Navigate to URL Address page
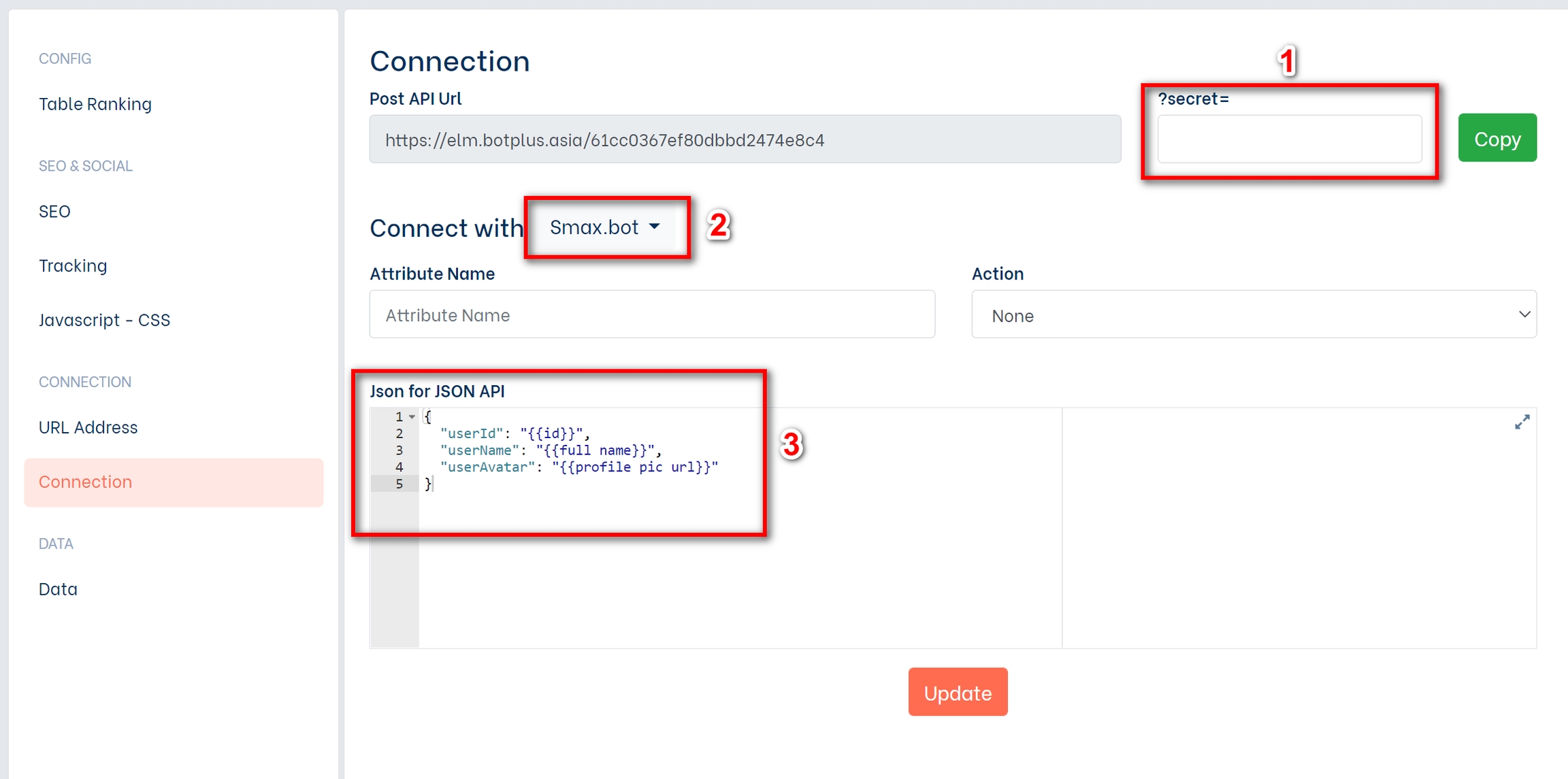 coord(88,427)
